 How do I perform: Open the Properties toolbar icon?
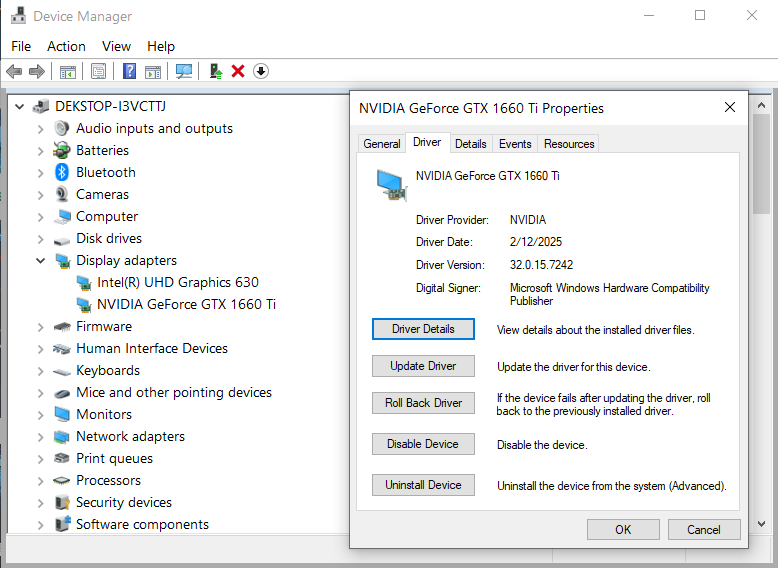pyautogui.click(x=98, y=71)
